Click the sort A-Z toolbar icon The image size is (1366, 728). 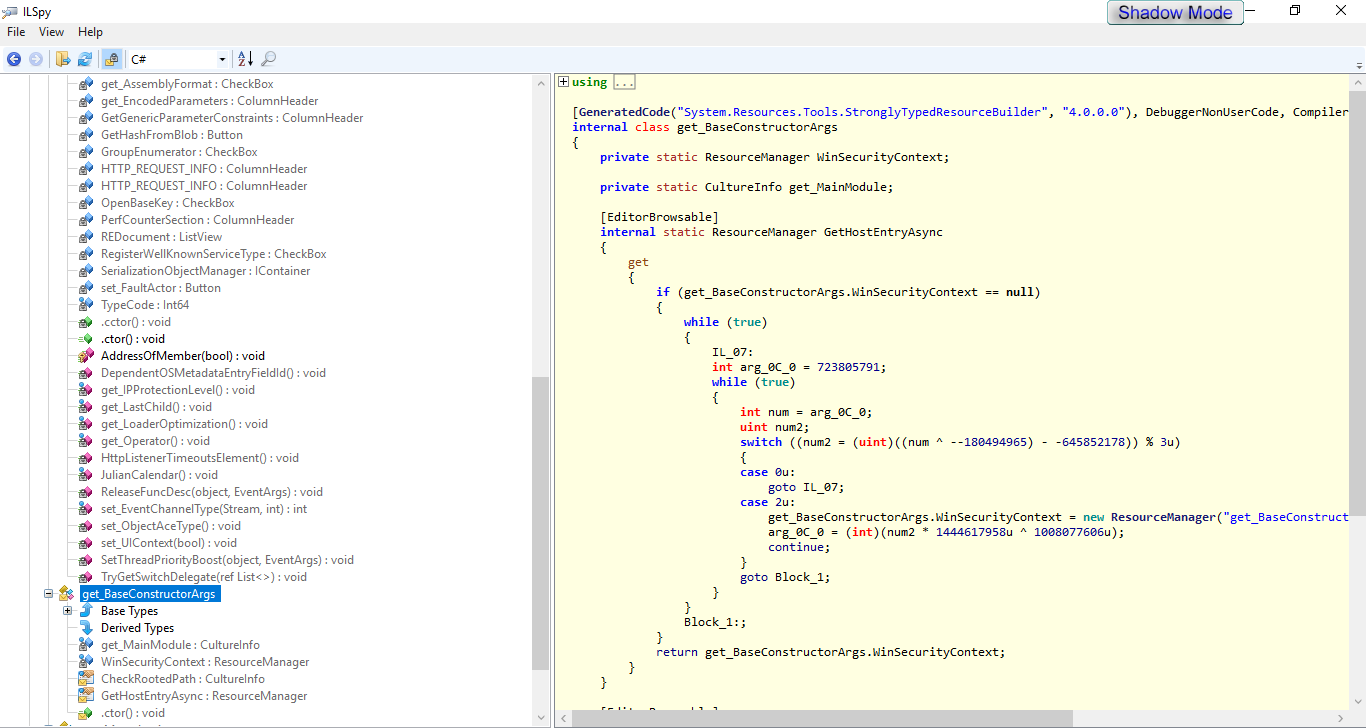[246, 59]
